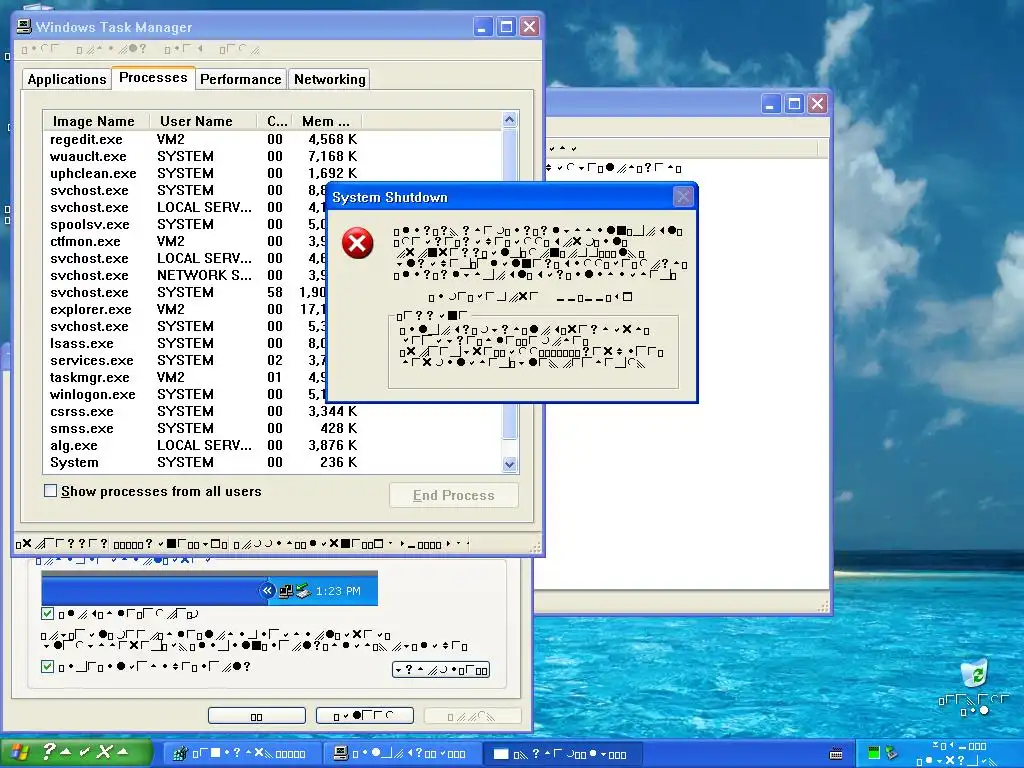Open the Performance tab
The width and height of the screenshot is (1024, 768).
coord(240,79)
